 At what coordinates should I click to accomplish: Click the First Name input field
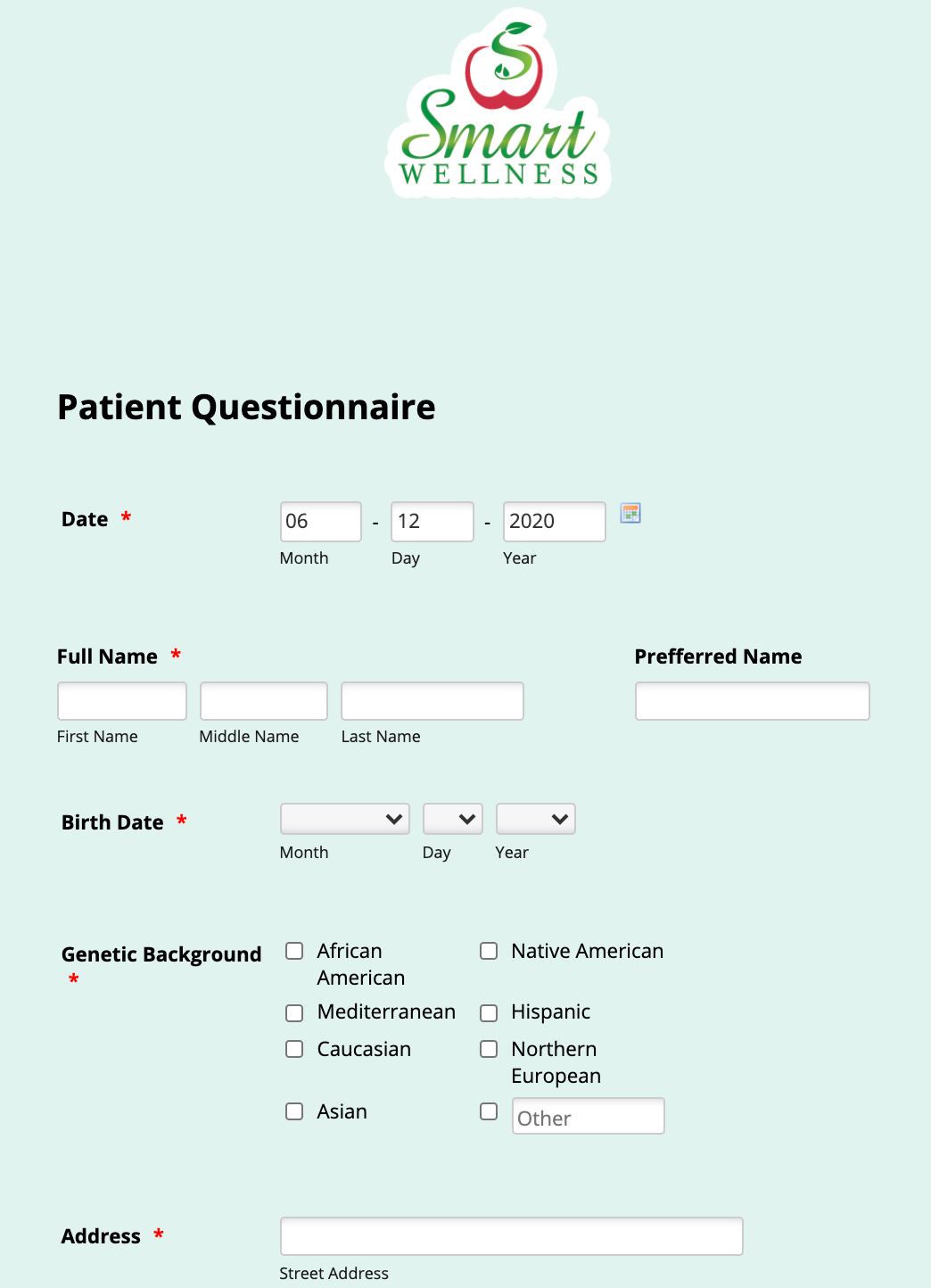pyautogui.click(x=122, y=701)
